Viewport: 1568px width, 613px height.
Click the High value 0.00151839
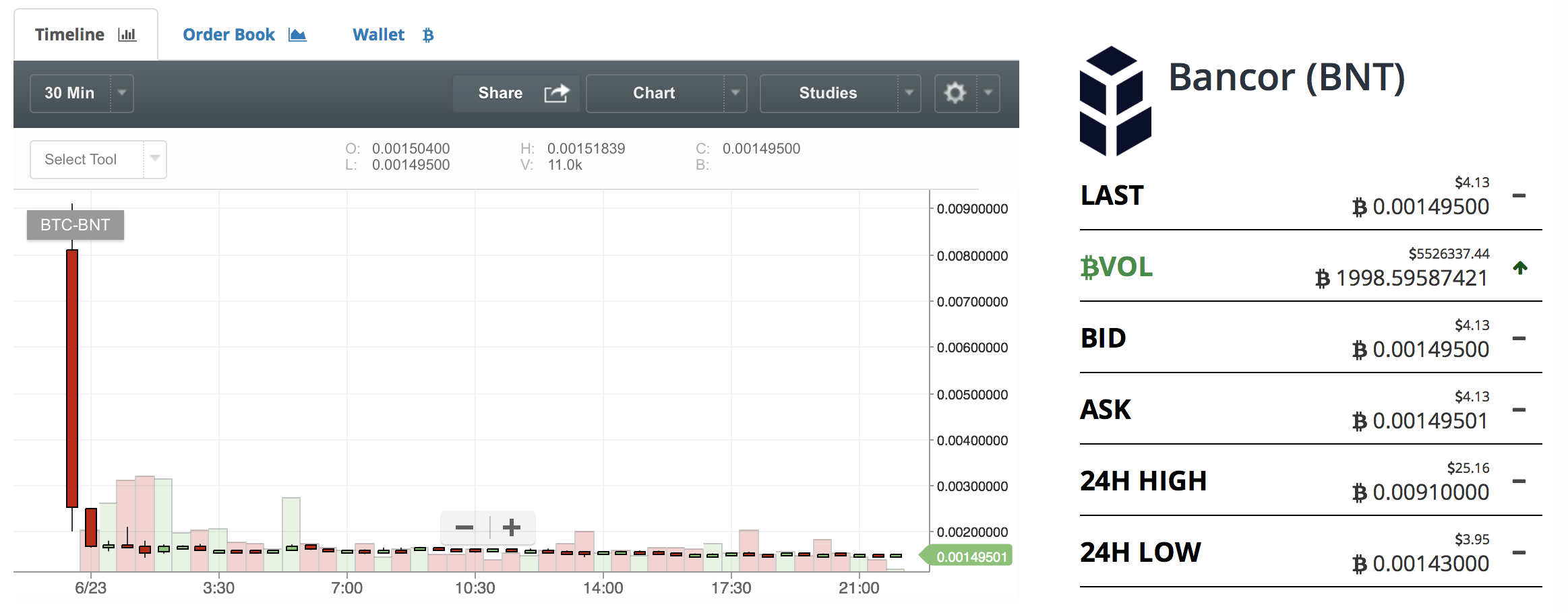586,149
